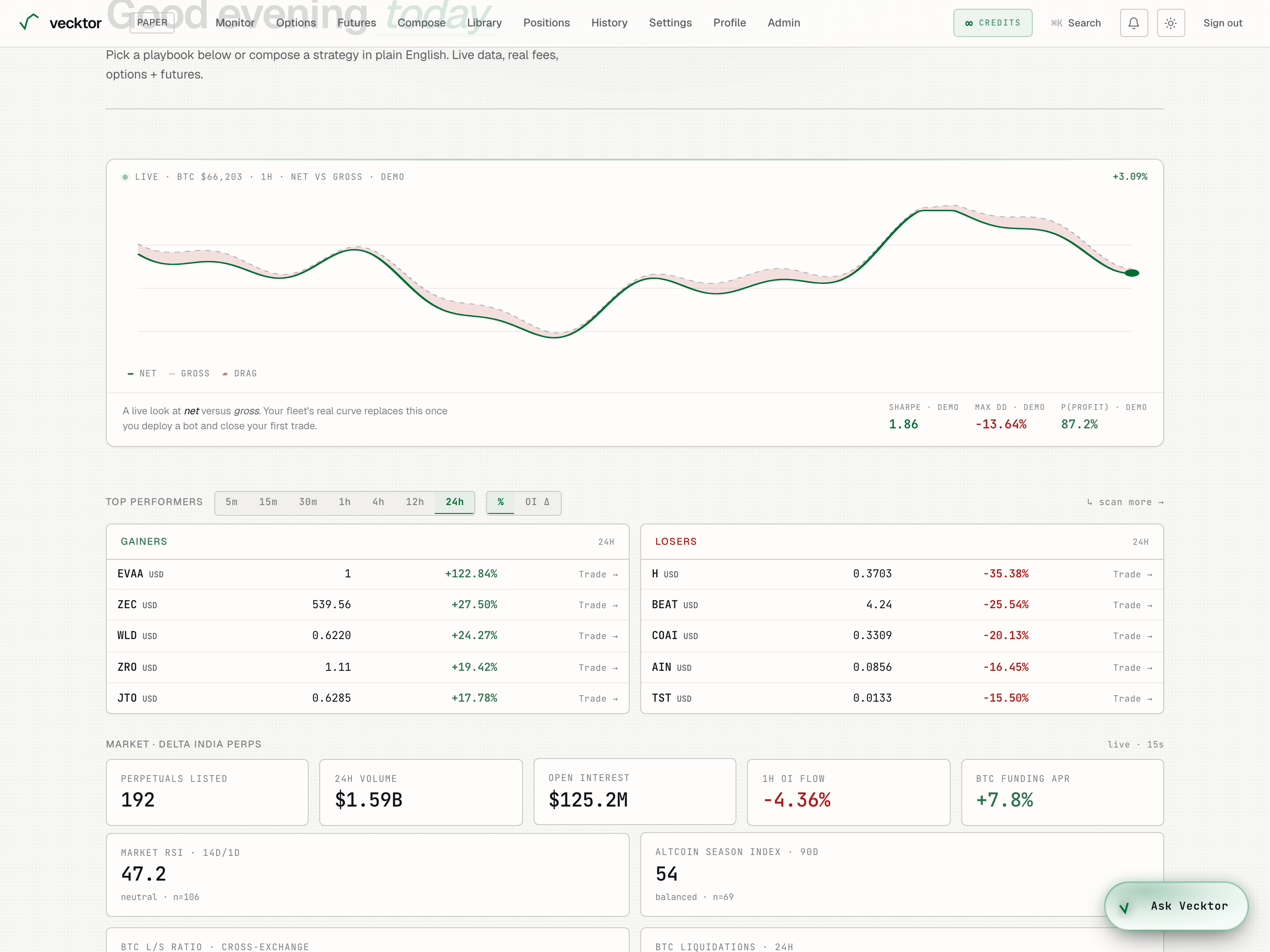Click the Ask Vecktor assistant button
Viewport: 1270px width, 952px height.
point(1177,906)
